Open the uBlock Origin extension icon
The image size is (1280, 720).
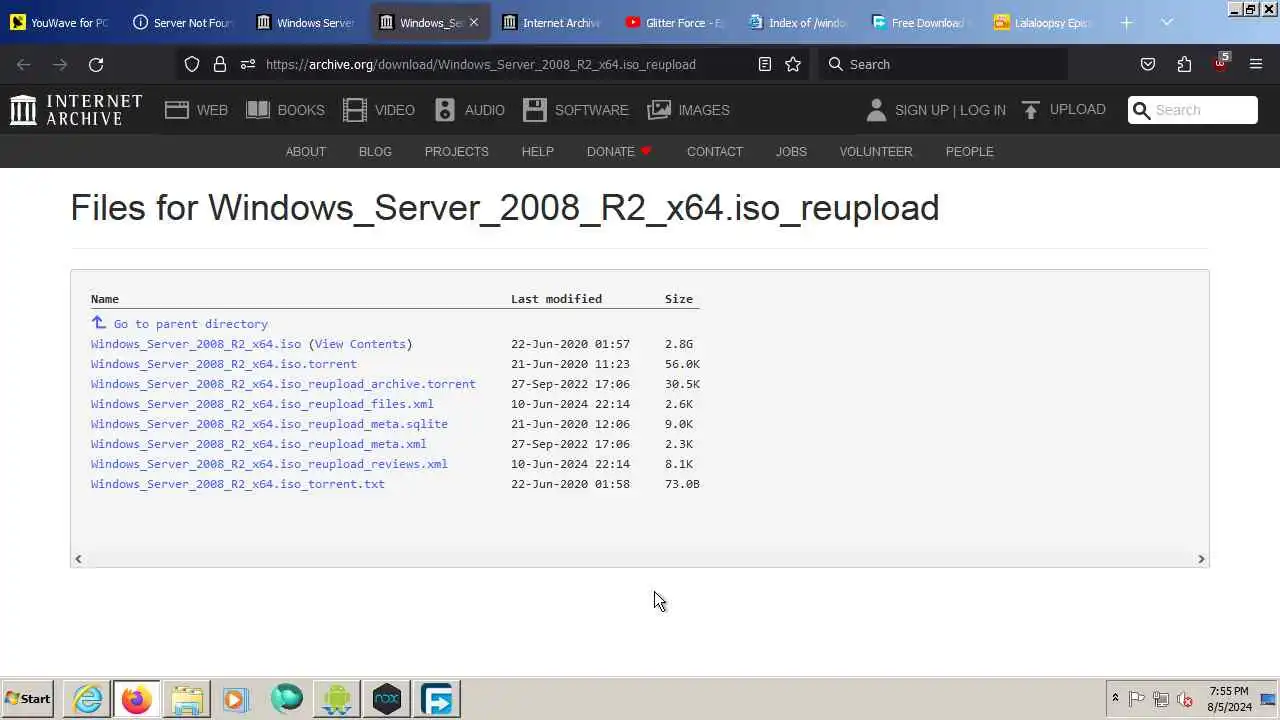coord(1220,62)
